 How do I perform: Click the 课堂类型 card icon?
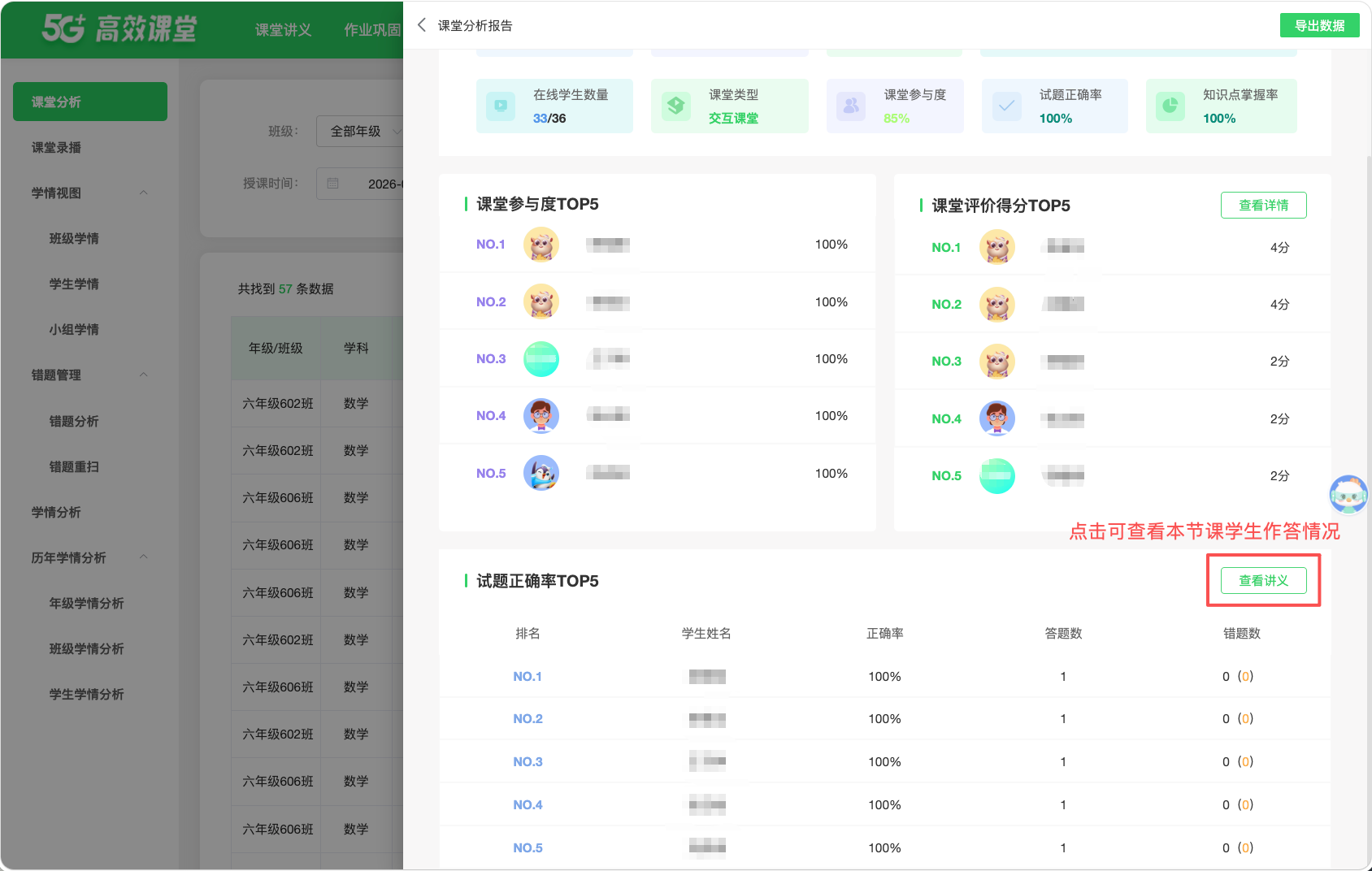675,106
